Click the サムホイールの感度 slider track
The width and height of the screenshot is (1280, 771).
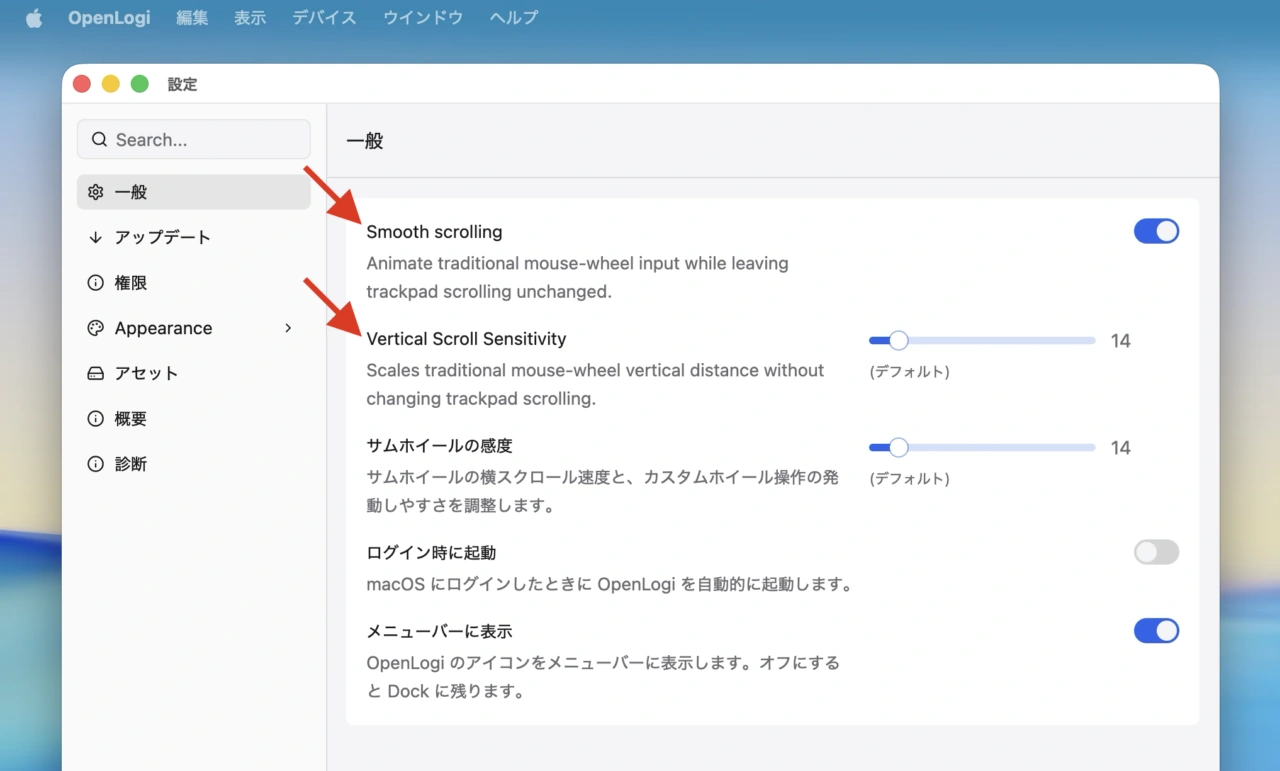click(982, 448)
